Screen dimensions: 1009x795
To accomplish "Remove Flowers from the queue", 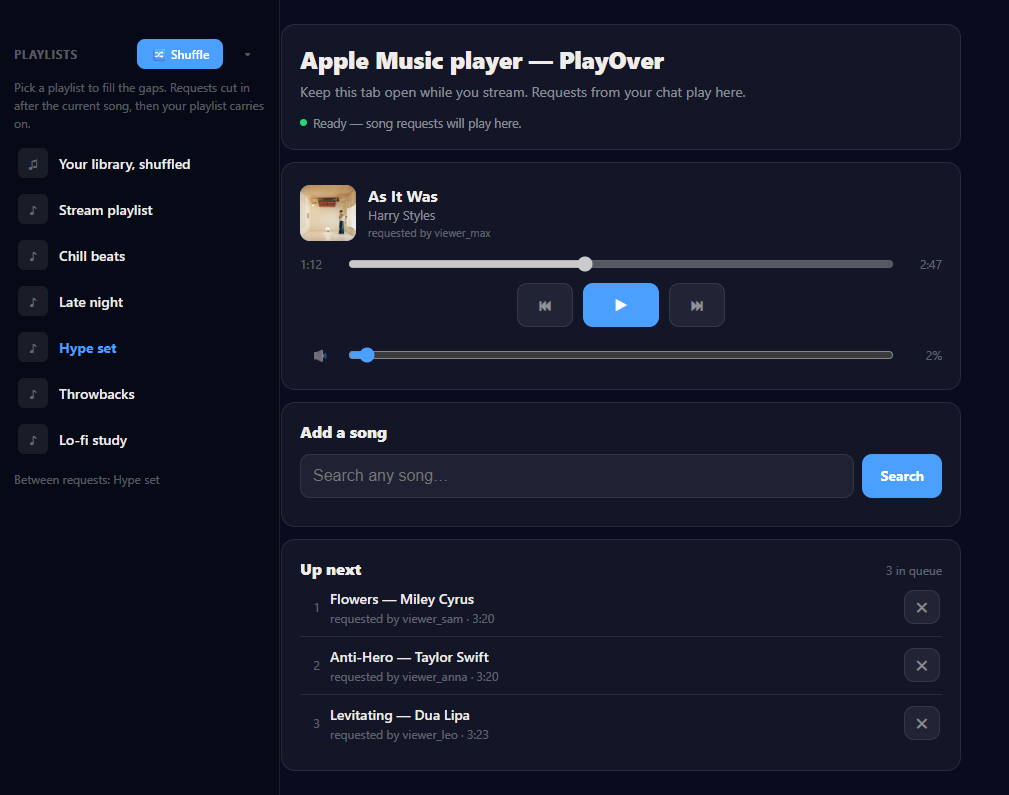I will coord(921,608).
